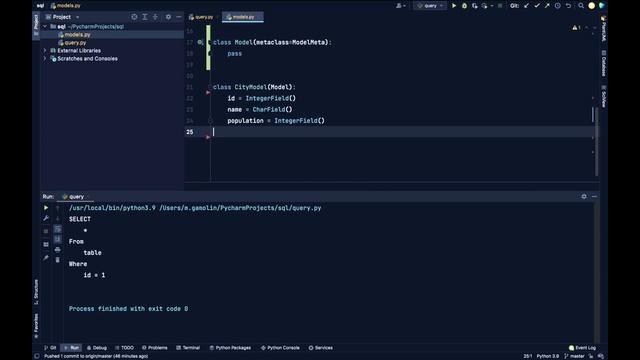Open the Debug tool window

[97, 348]
